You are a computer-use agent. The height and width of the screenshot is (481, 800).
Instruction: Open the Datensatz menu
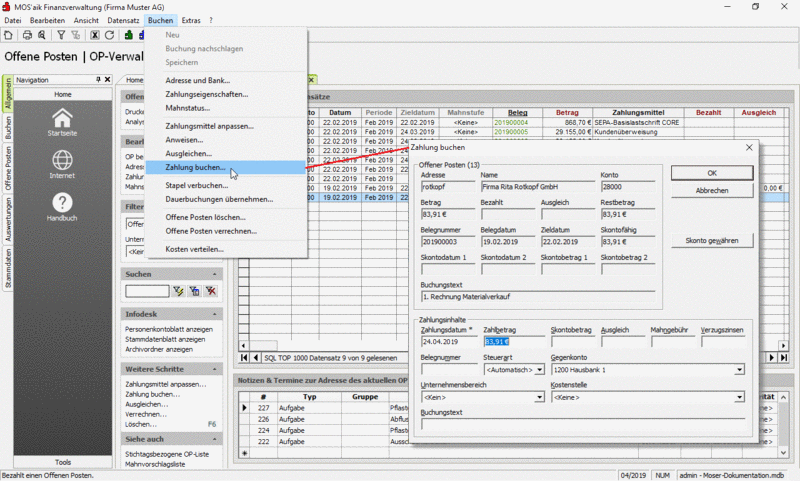[123, 20]
